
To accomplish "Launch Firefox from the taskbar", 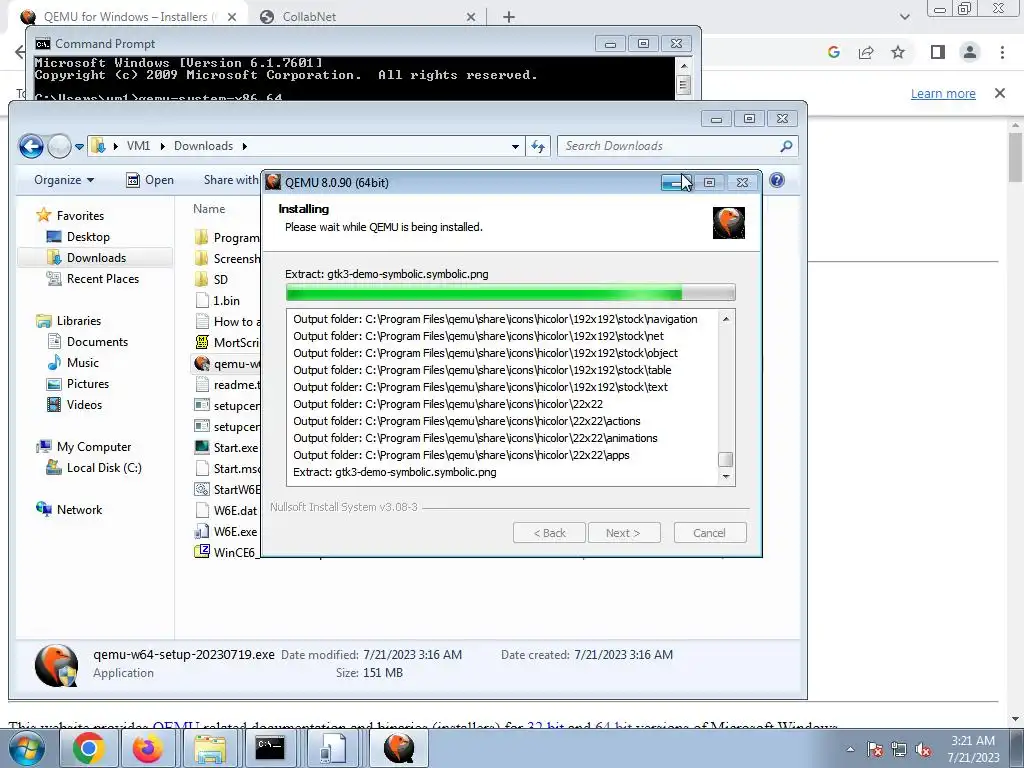I will pos(148,748).
